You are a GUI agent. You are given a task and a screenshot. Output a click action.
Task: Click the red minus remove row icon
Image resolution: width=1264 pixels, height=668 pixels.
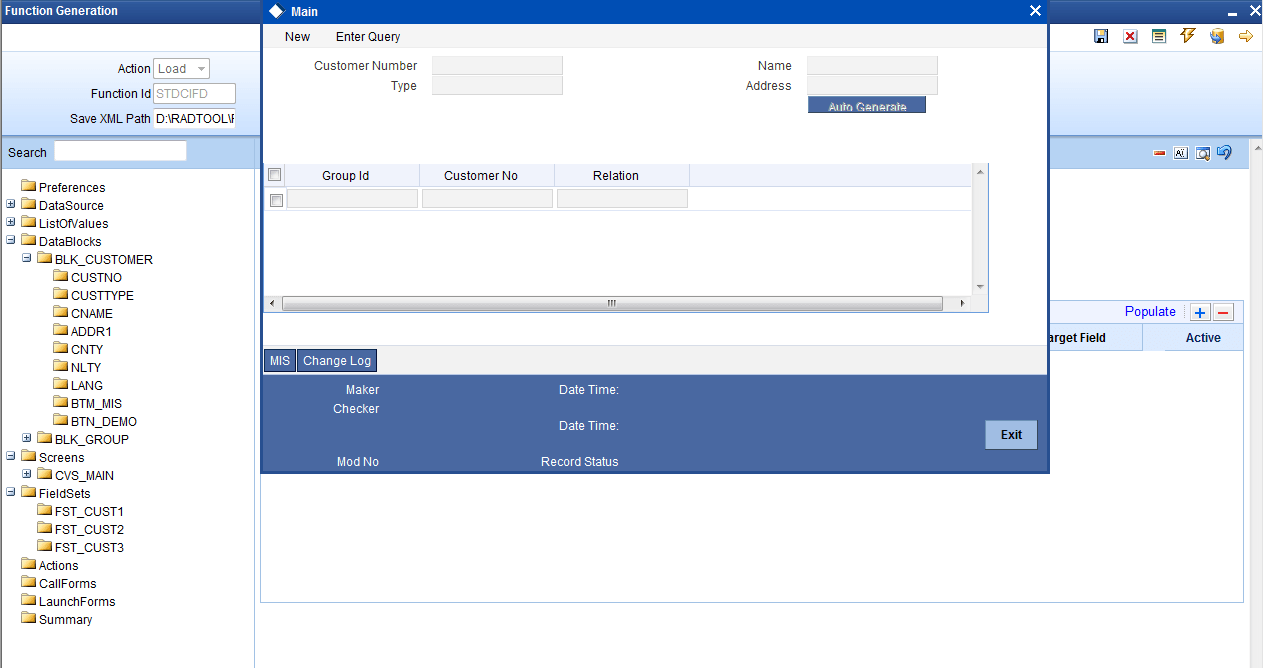click(1224, 312)
